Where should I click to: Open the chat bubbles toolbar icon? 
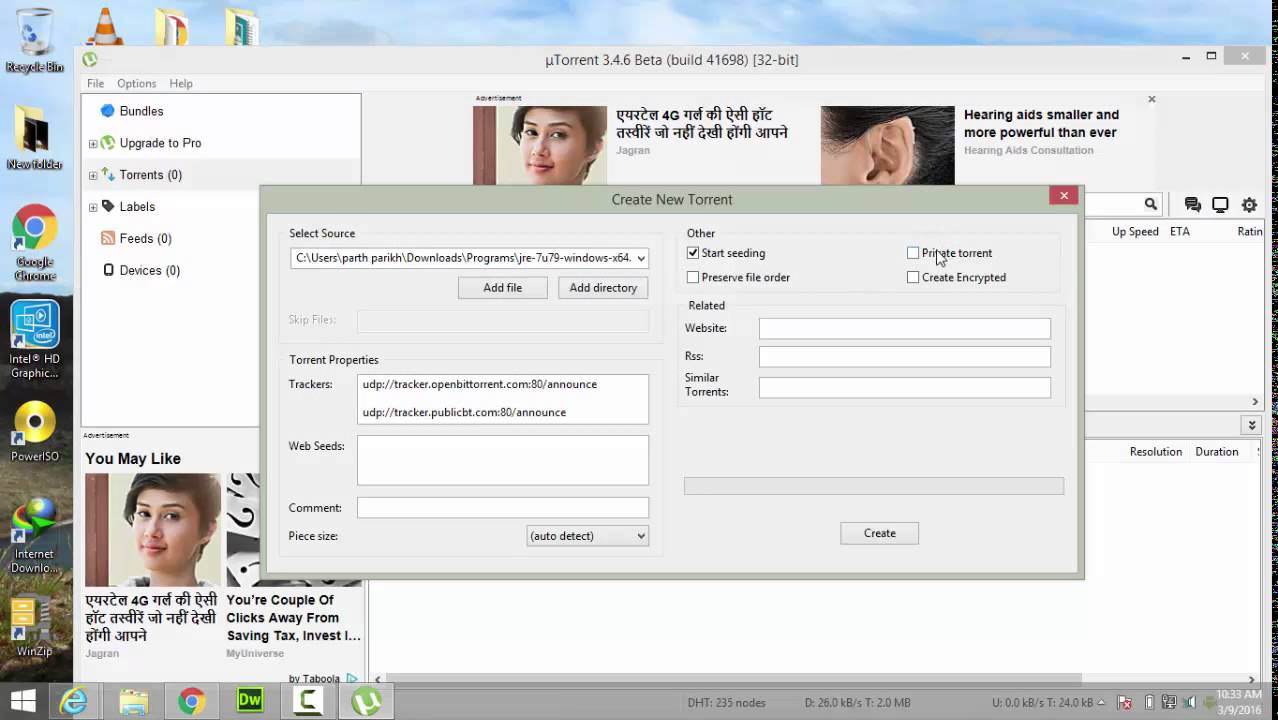coord(1192,204)
